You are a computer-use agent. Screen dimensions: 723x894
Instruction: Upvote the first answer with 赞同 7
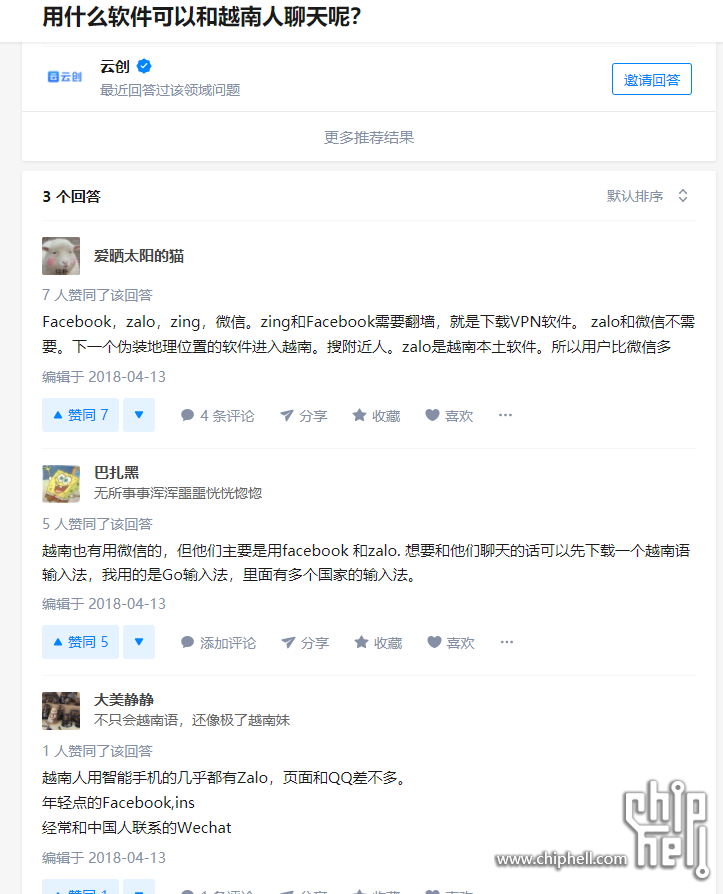coord(80,415)
